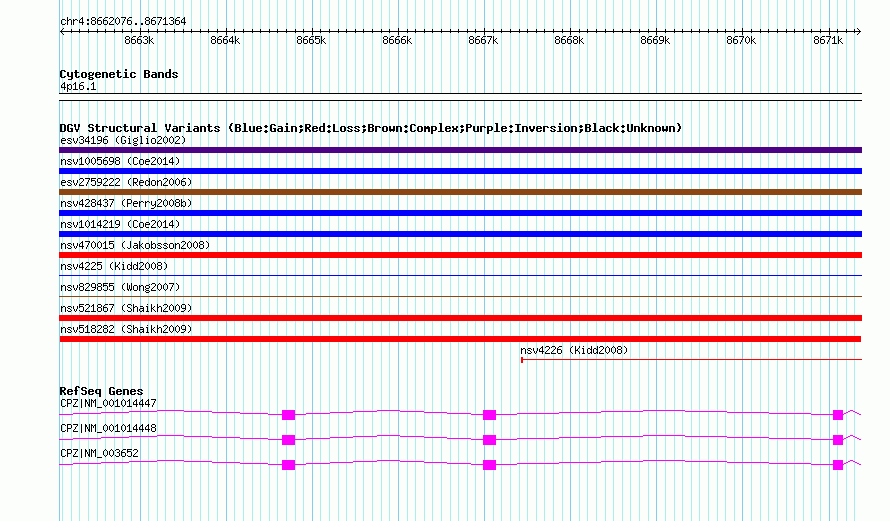Click the nsv4225 (Kidd2008) label
890x521 pixels.
(114, 266)
